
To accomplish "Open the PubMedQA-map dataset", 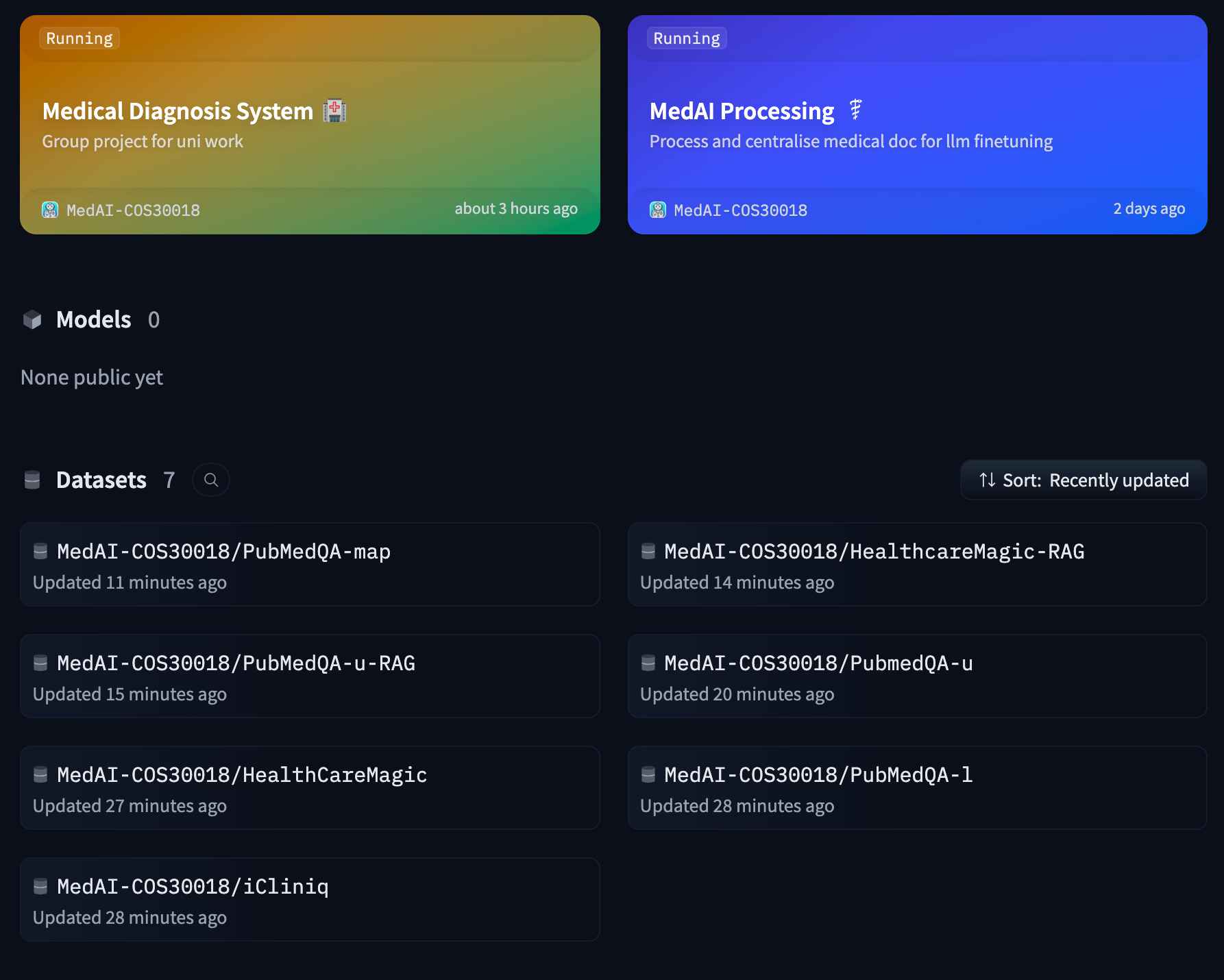I will coord(223,552).
